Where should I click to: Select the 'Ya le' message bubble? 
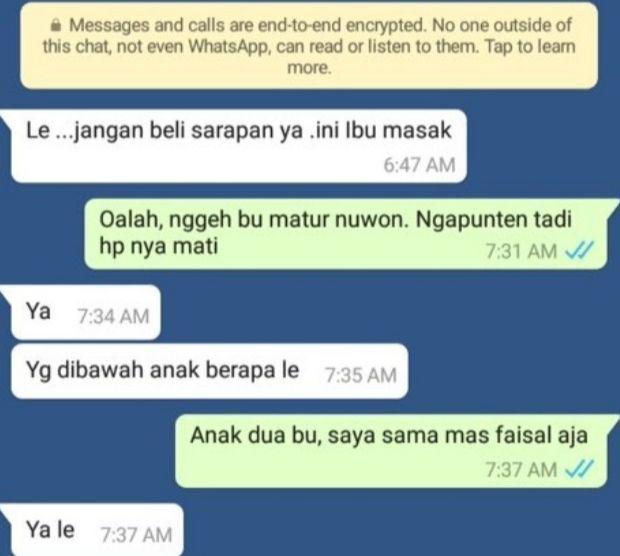pyautogui.click(x=97, y=530)
